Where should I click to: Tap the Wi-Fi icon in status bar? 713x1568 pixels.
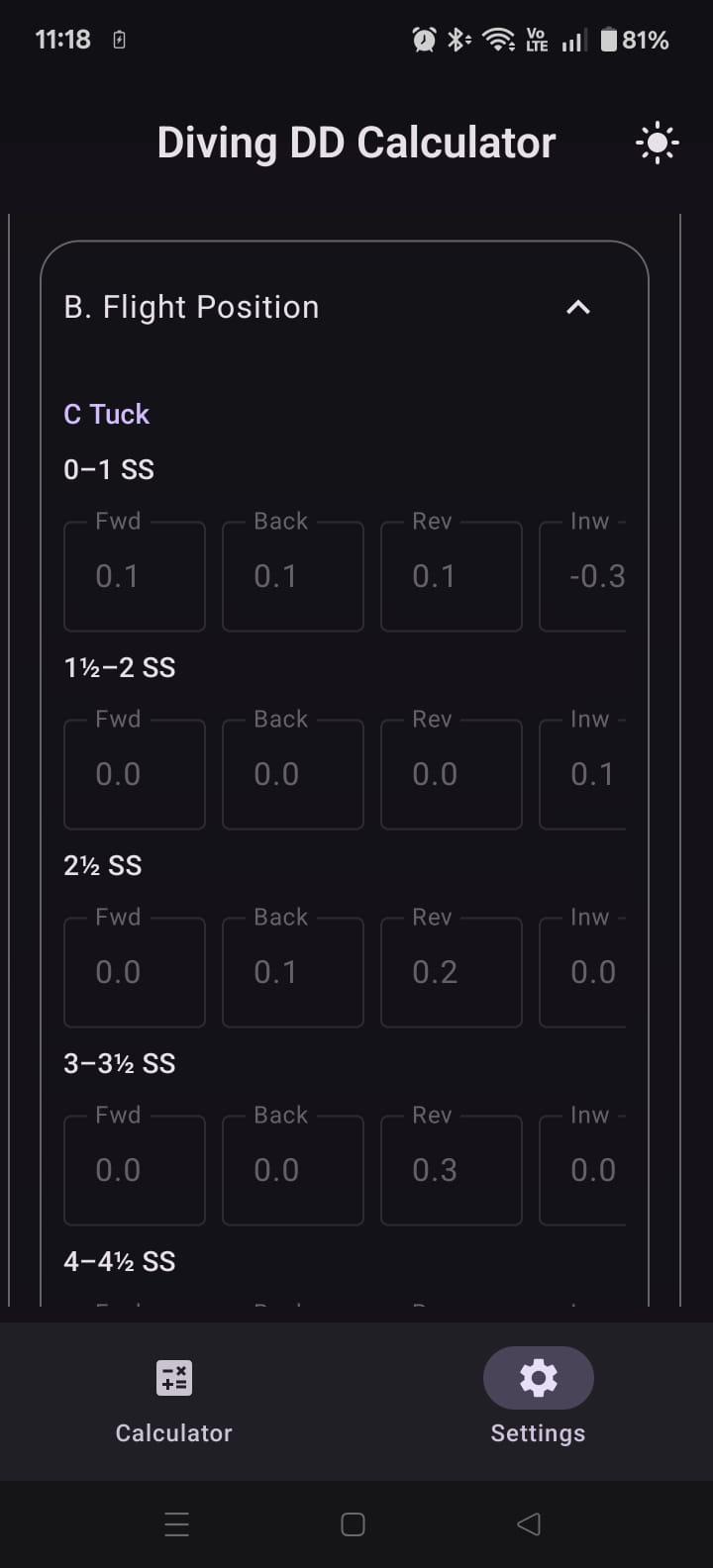497,40
